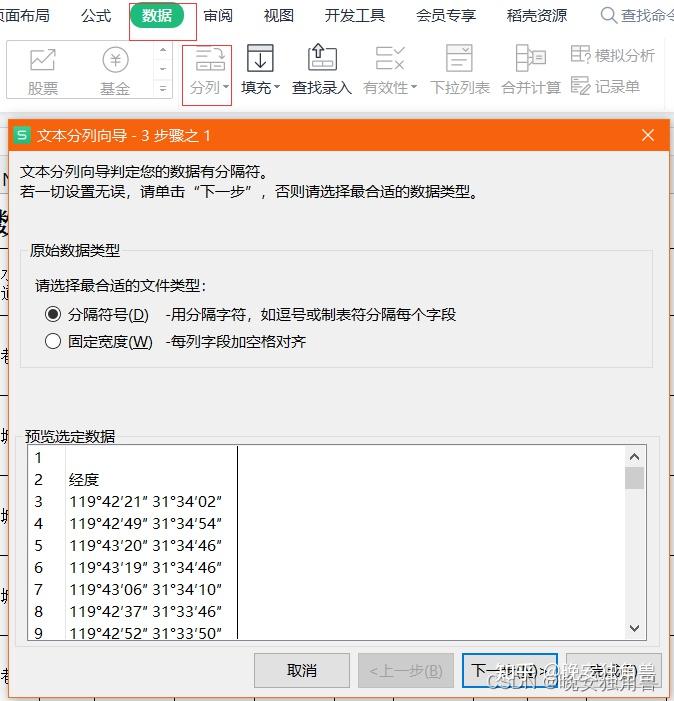
Task: Expand the stock/fund gallery more arrow
Action: point(163,89)
